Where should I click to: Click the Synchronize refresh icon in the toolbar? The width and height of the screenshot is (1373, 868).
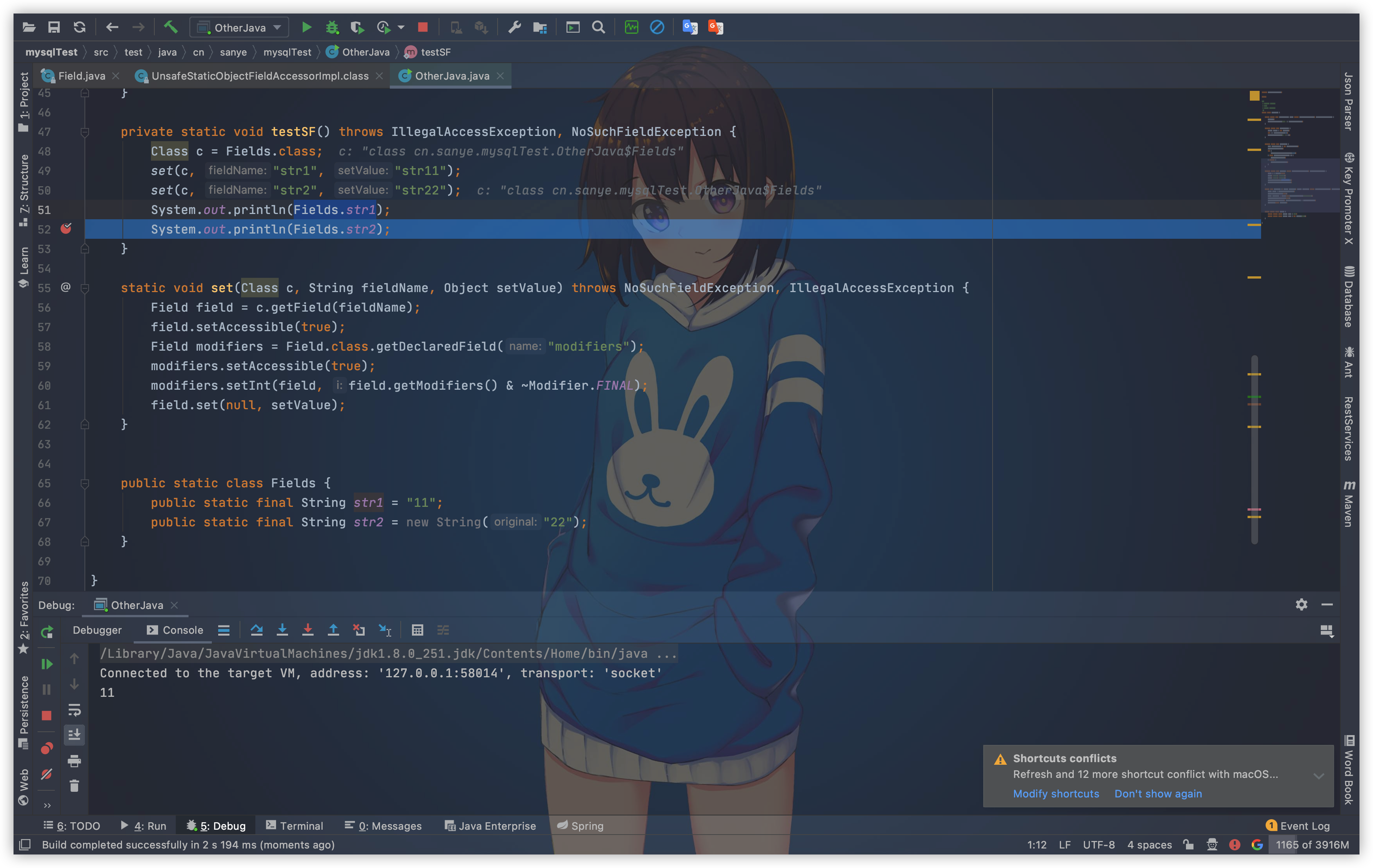79,27
